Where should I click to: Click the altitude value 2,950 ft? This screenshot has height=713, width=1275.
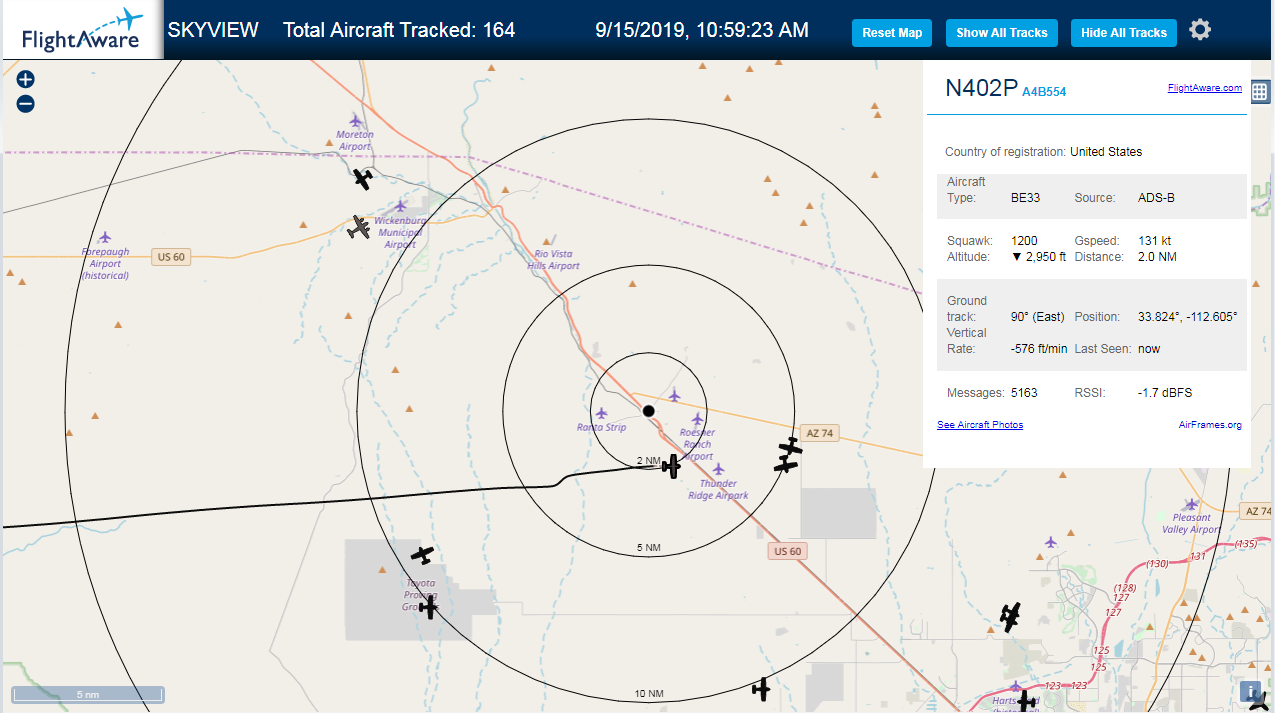[x=1039, y=257]
